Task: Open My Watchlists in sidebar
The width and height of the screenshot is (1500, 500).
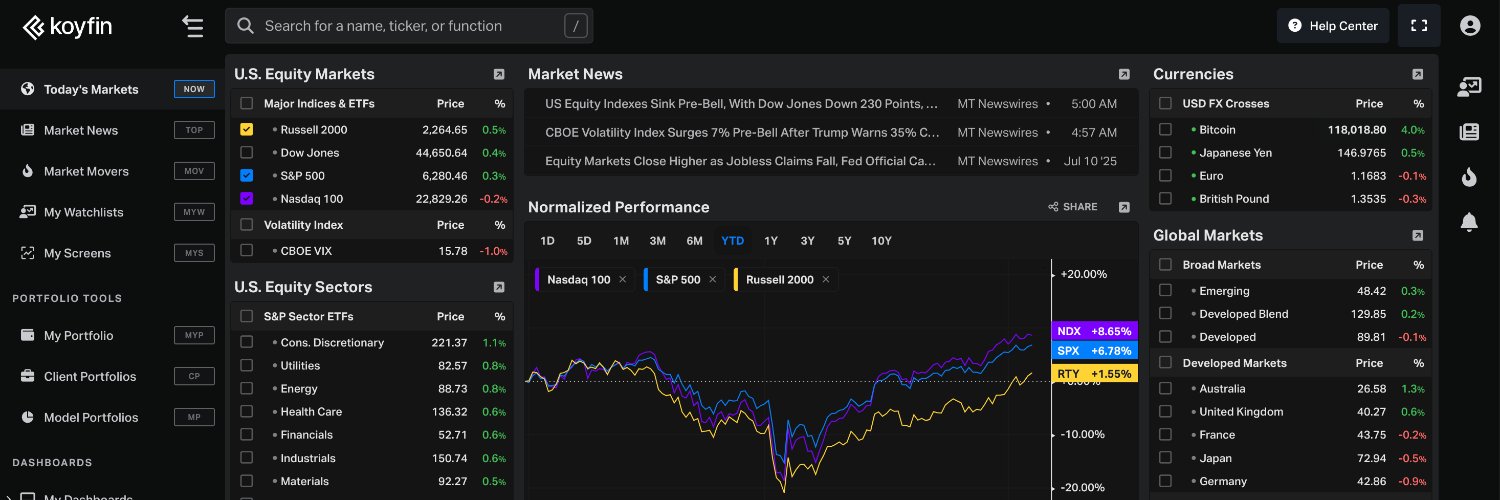Action: pyautogui.click(x=112, y=212)
